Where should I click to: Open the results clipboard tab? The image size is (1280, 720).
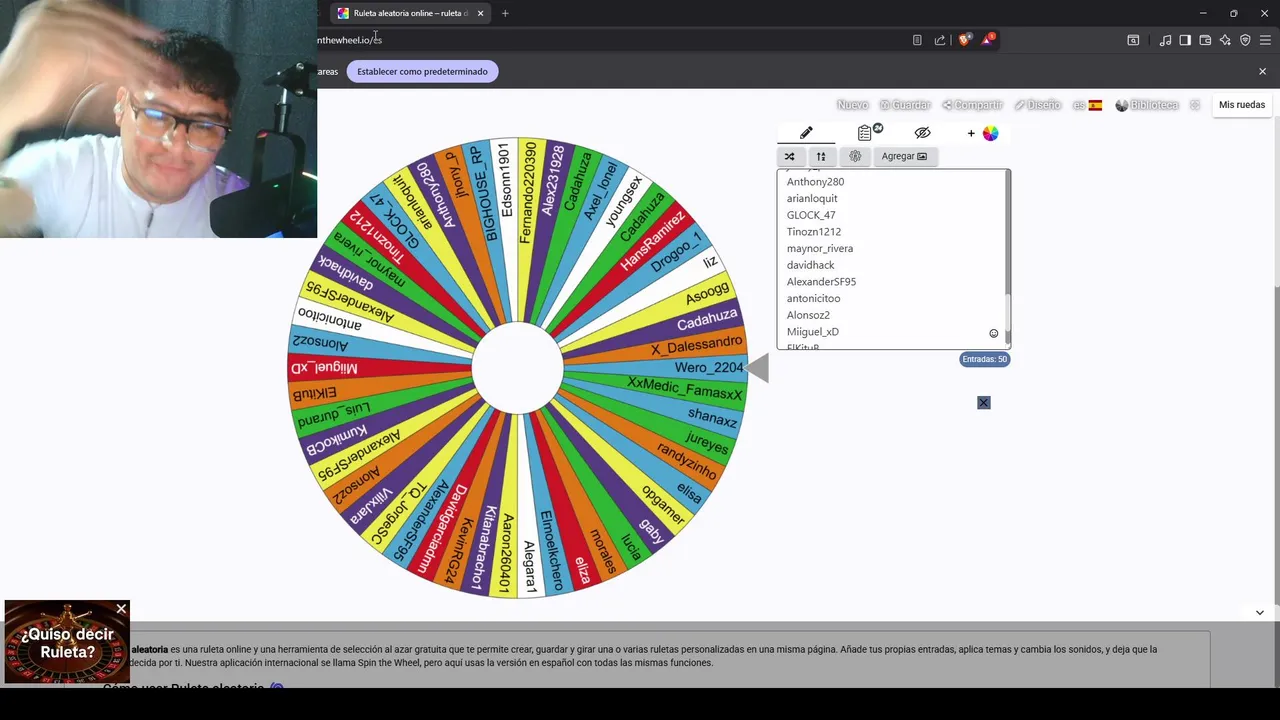click(865, 133)
